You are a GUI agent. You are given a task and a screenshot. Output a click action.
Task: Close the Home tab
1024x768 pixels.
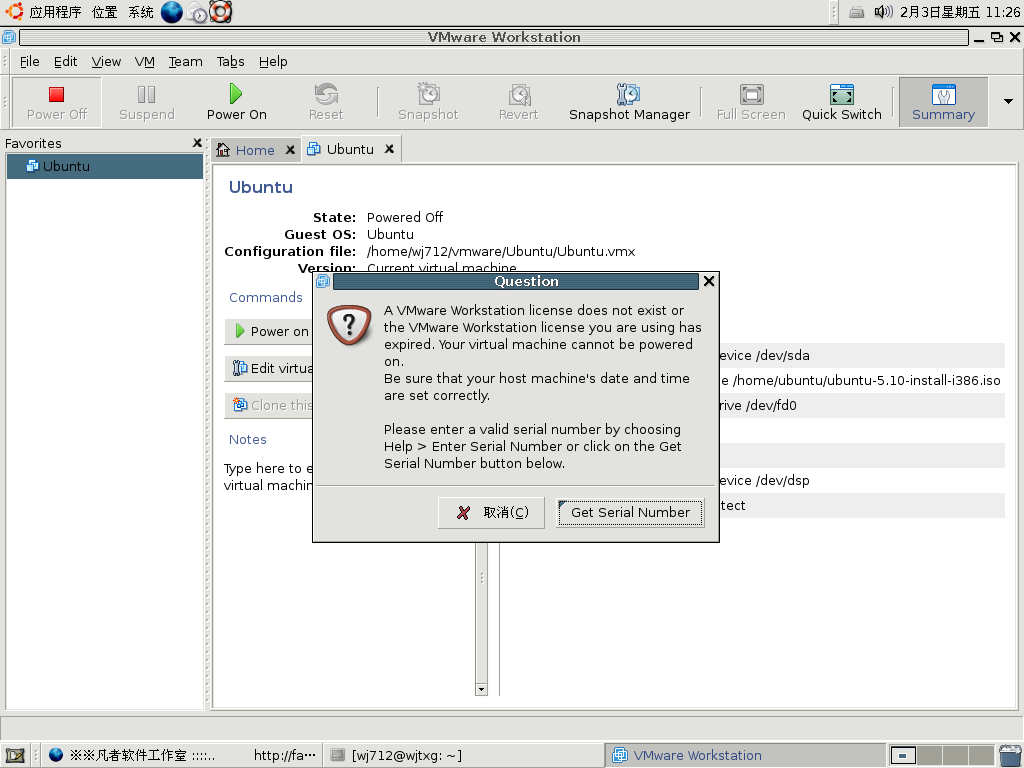[291, 150]
